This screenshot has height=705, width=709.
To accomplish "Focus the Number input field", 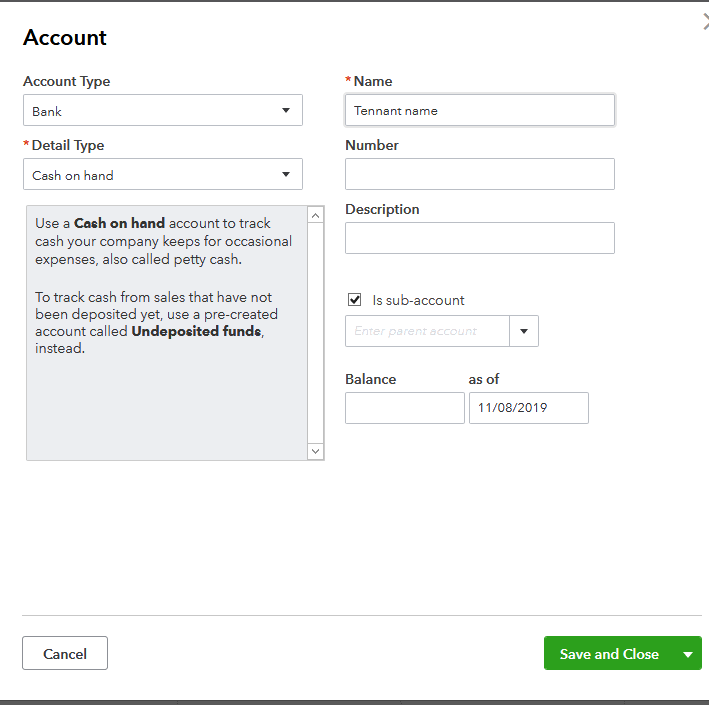I will point(479,174).
